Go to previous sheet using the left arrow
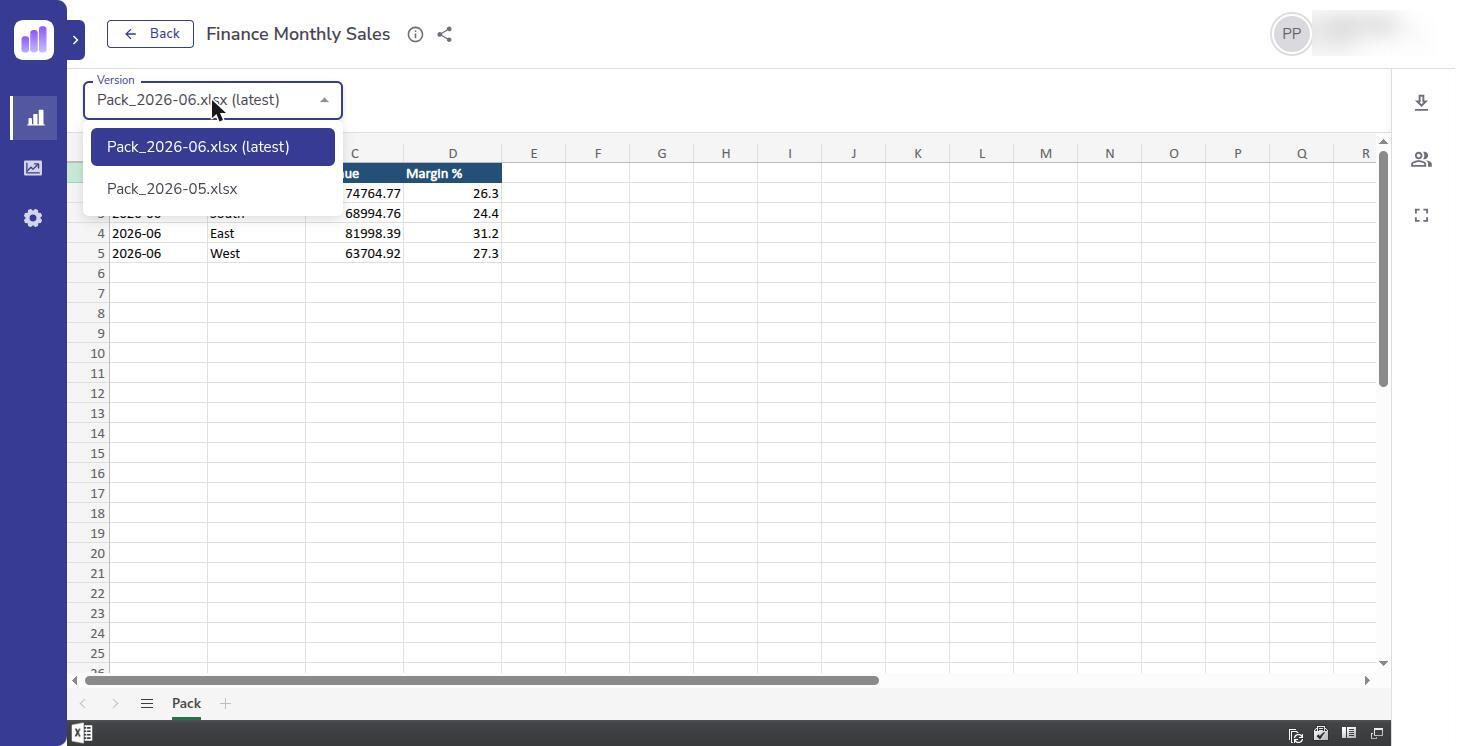Viewport: 1470px width, 746px height. click(x=83, y=704)
